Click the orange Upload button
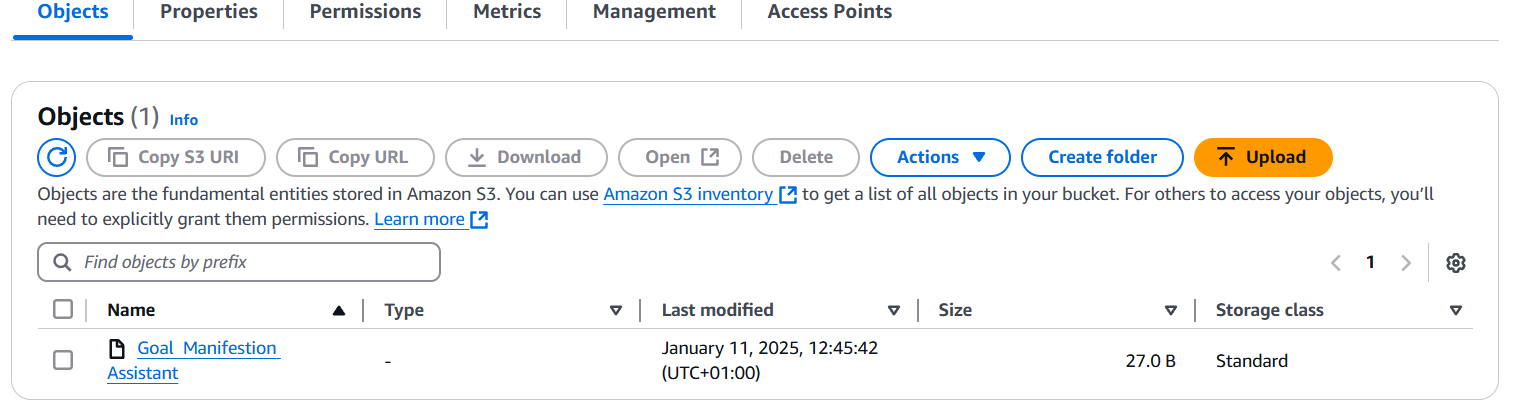Viewport: 1519px width, 402px height. 1263,157
